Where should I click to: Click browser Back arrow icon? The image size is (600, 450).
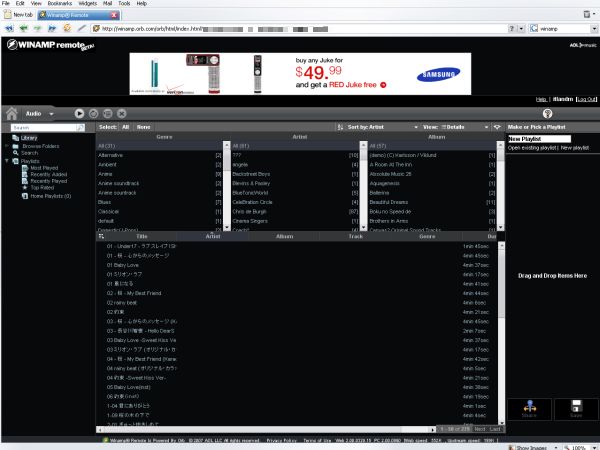(x=23, y=28)
